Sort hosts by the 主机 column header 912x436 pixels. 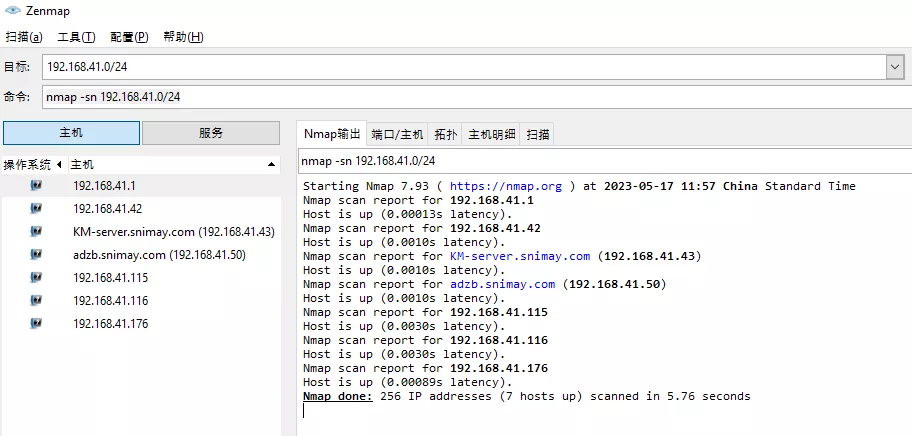click(x=170, y=164)
